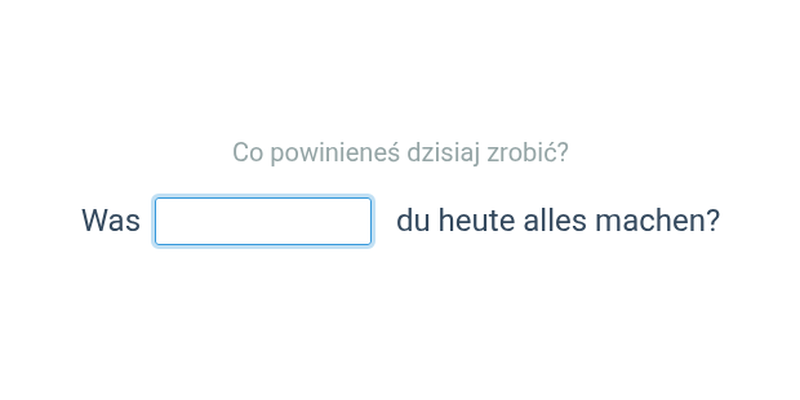Click the Polish translation hint sentence
The width and height of the screenshot is (800, 400).
point(401,152)
